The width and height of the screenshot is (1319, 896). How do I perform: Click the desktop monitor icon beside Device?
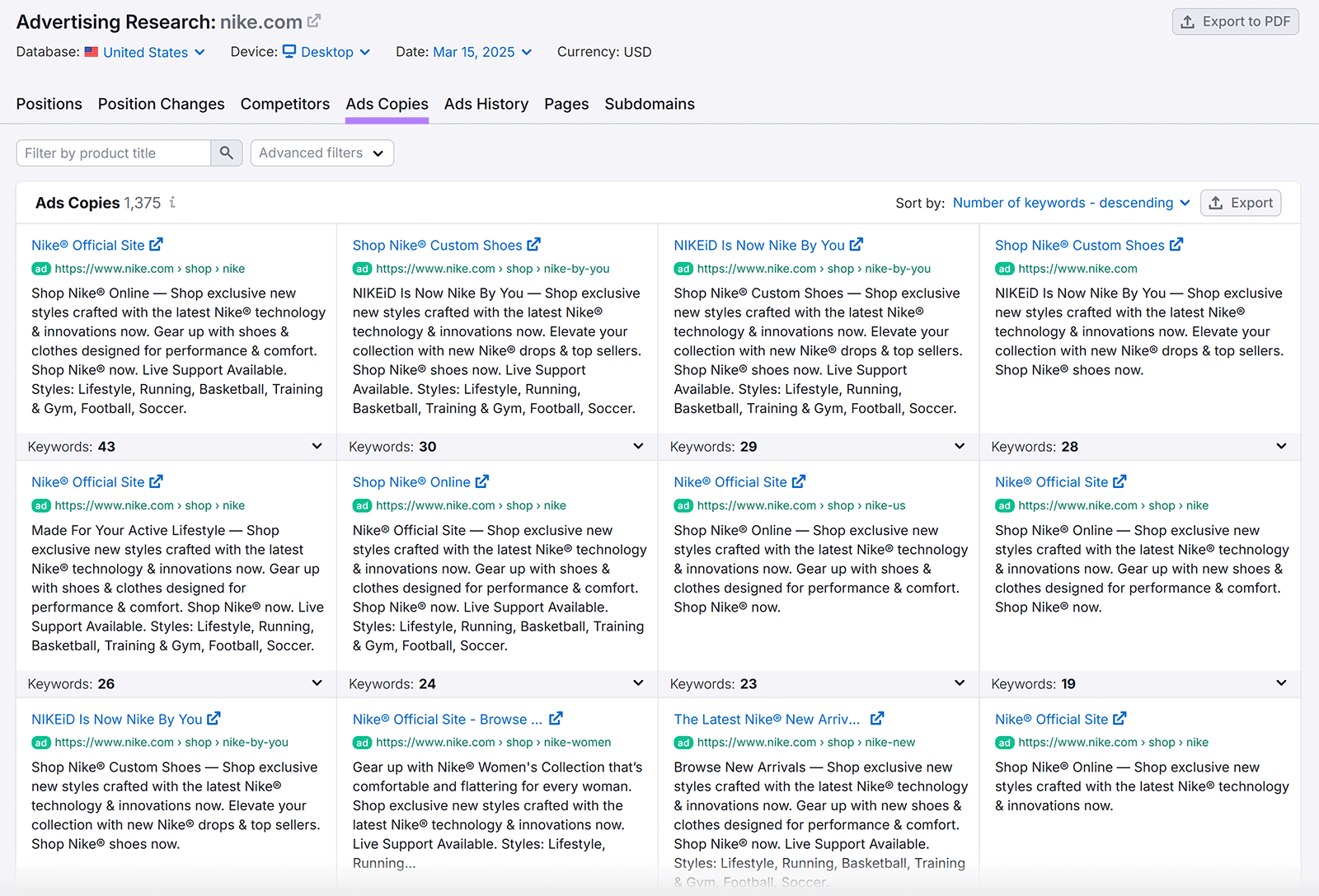(288, 51)
